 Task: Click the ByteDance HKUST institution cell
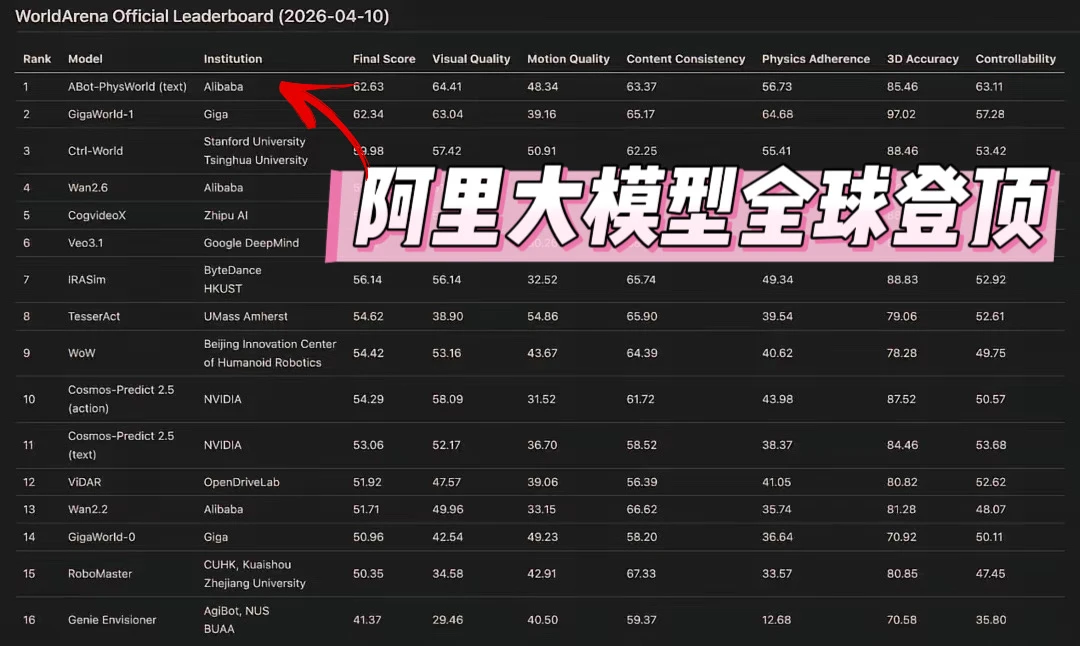point(232,280)
